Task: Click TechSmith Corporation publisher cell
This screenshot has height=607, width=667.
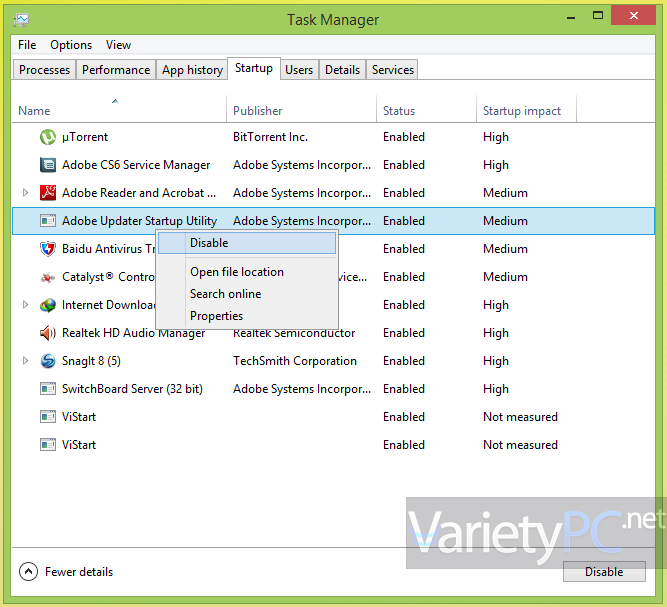Action: pos(295,361)
